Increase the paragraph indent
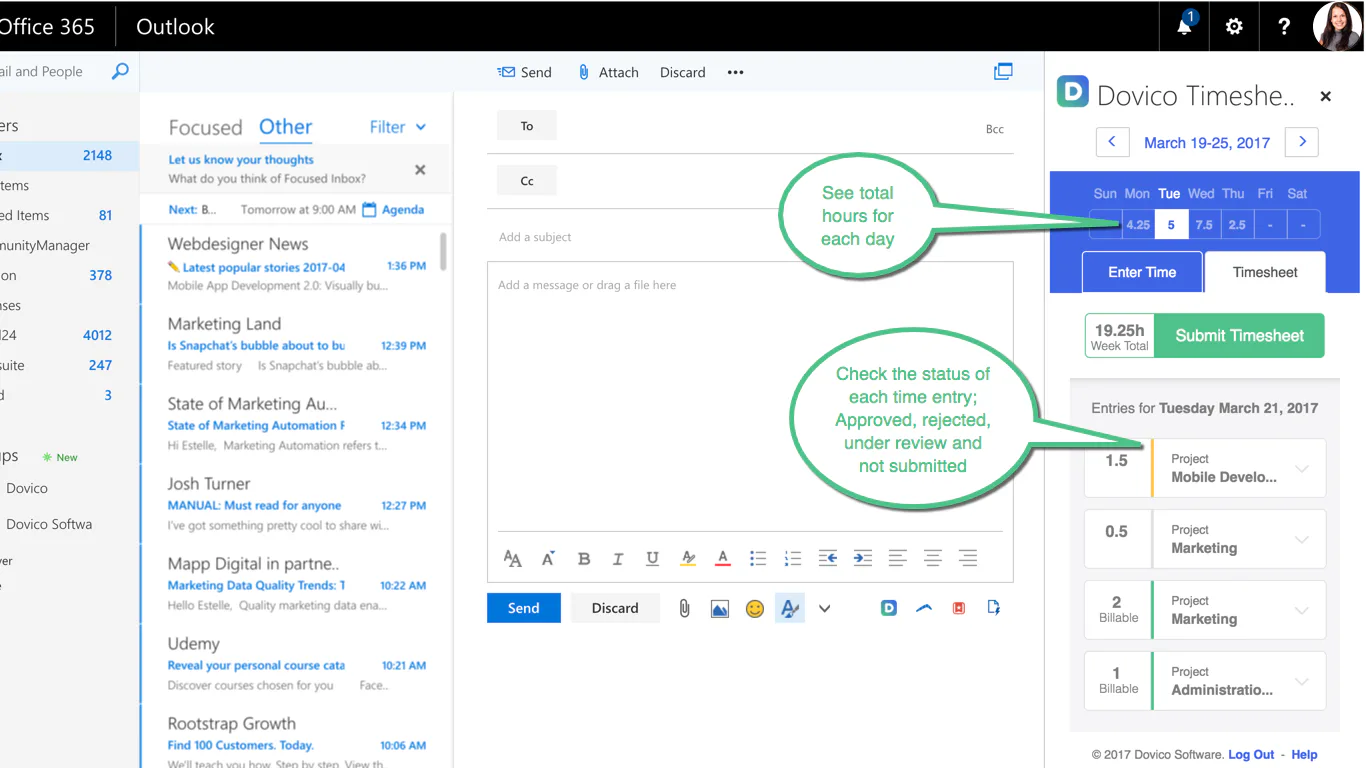1366x768 pixels. [x=863, y=558]
